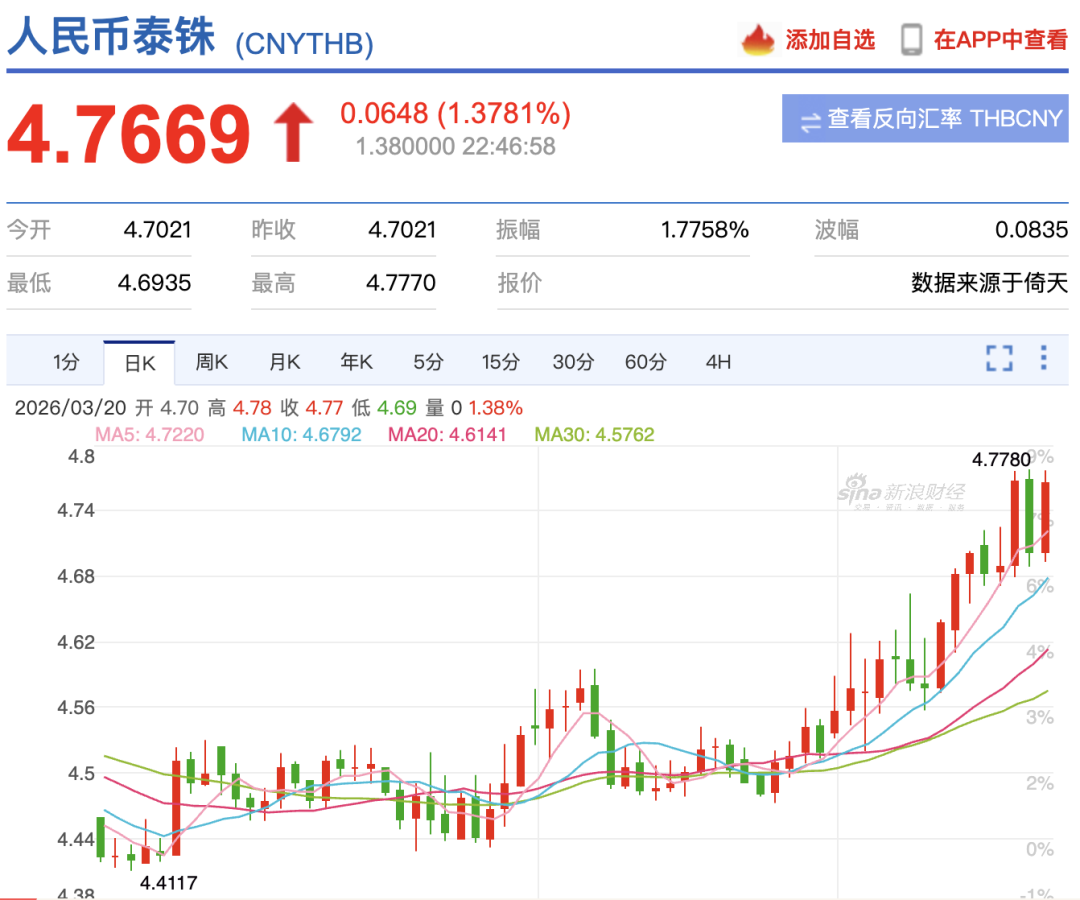Open the 60分 hourly chart tab
Viewport: 1080px width, 900px height.
pos(645,362)
